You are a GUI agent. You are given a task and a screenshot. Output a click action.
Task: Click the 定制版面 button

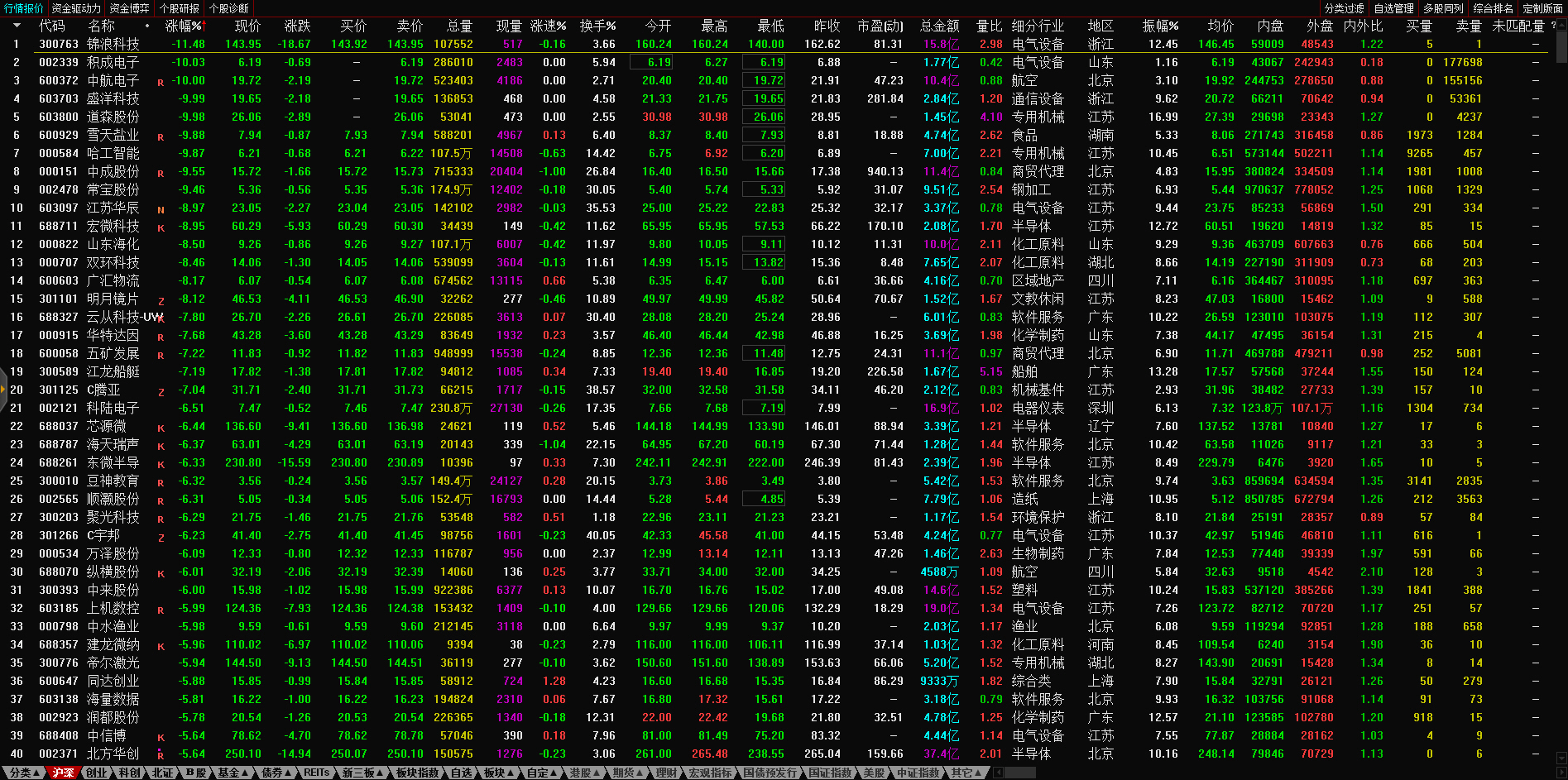click(1542, 8)
